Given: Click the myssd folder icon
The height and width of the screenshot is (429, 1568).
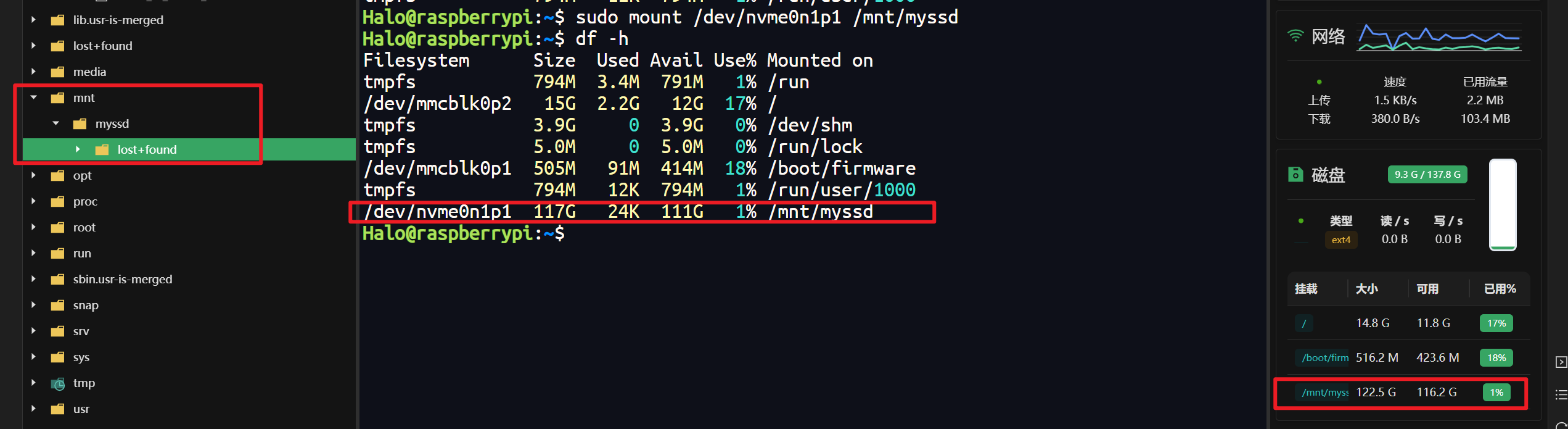Looking at the screenshot, I should pos(80,124).
